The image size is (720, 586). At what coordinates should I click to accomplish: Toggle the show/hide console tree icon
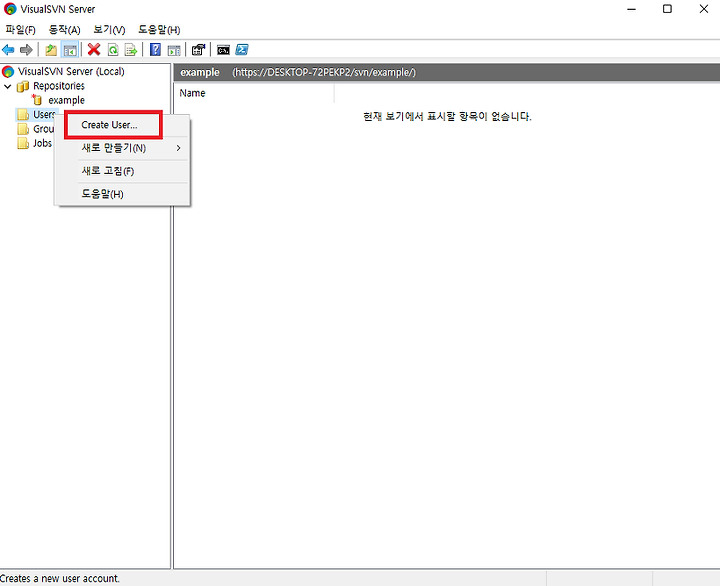click(x=70, y=50)
